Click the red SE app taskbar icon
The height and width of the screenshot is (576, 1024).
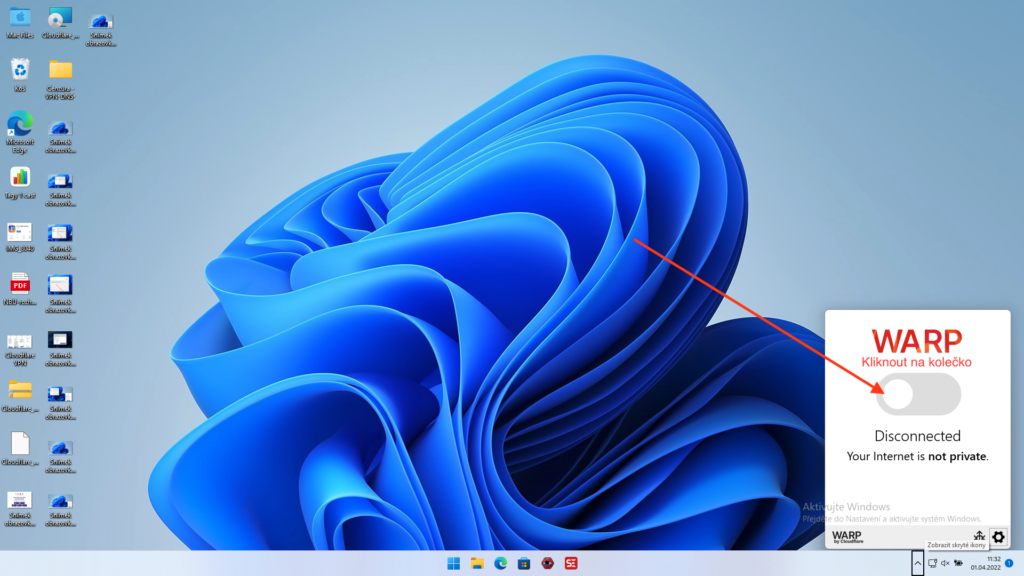coord(570,563)
